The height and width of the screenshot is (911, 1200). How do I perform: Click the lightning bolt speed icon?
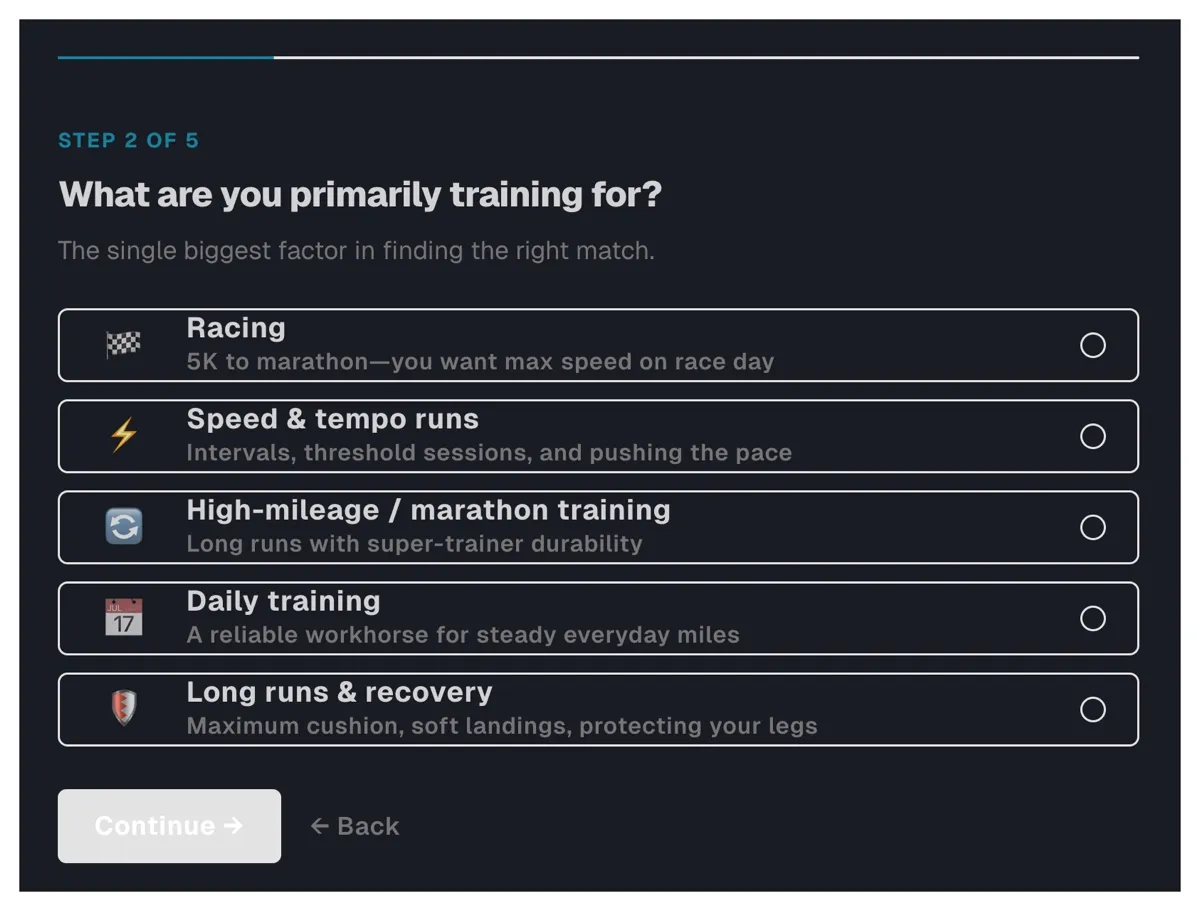[x=124, y=436]
